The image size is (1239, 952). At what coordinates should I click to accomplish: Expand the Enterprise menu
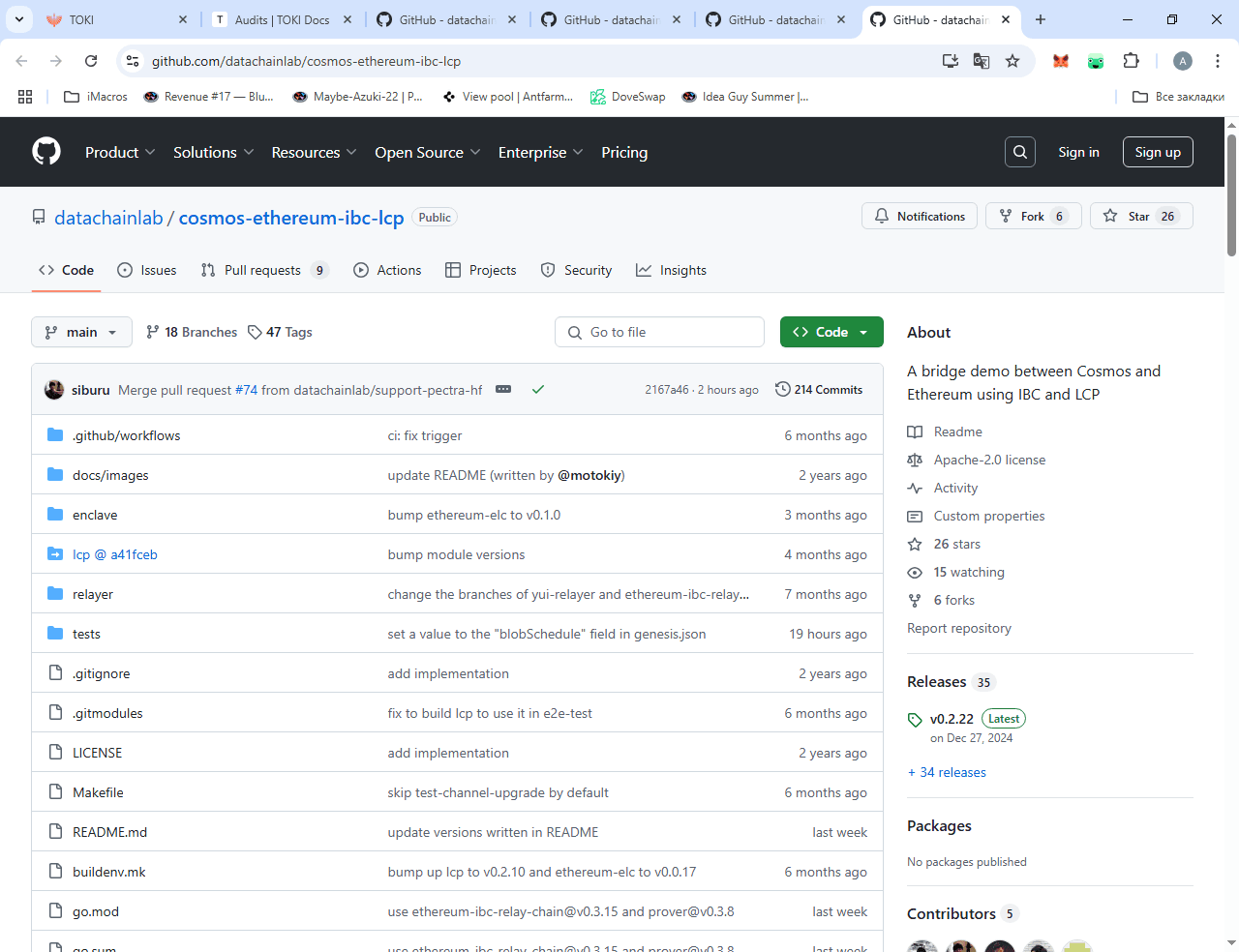[541, 152]
